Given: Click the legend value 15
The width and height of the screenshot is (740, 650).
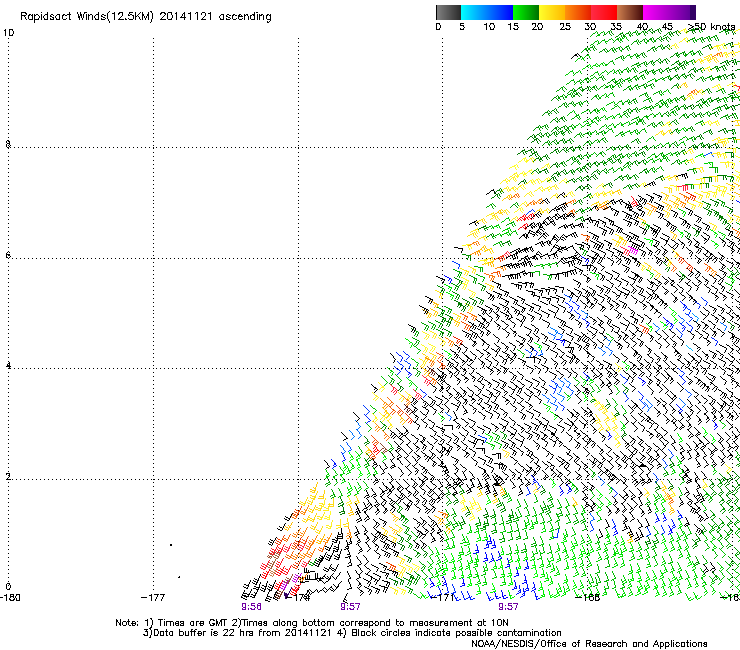Looking at the screenshot, I should (x=513, y=27).
